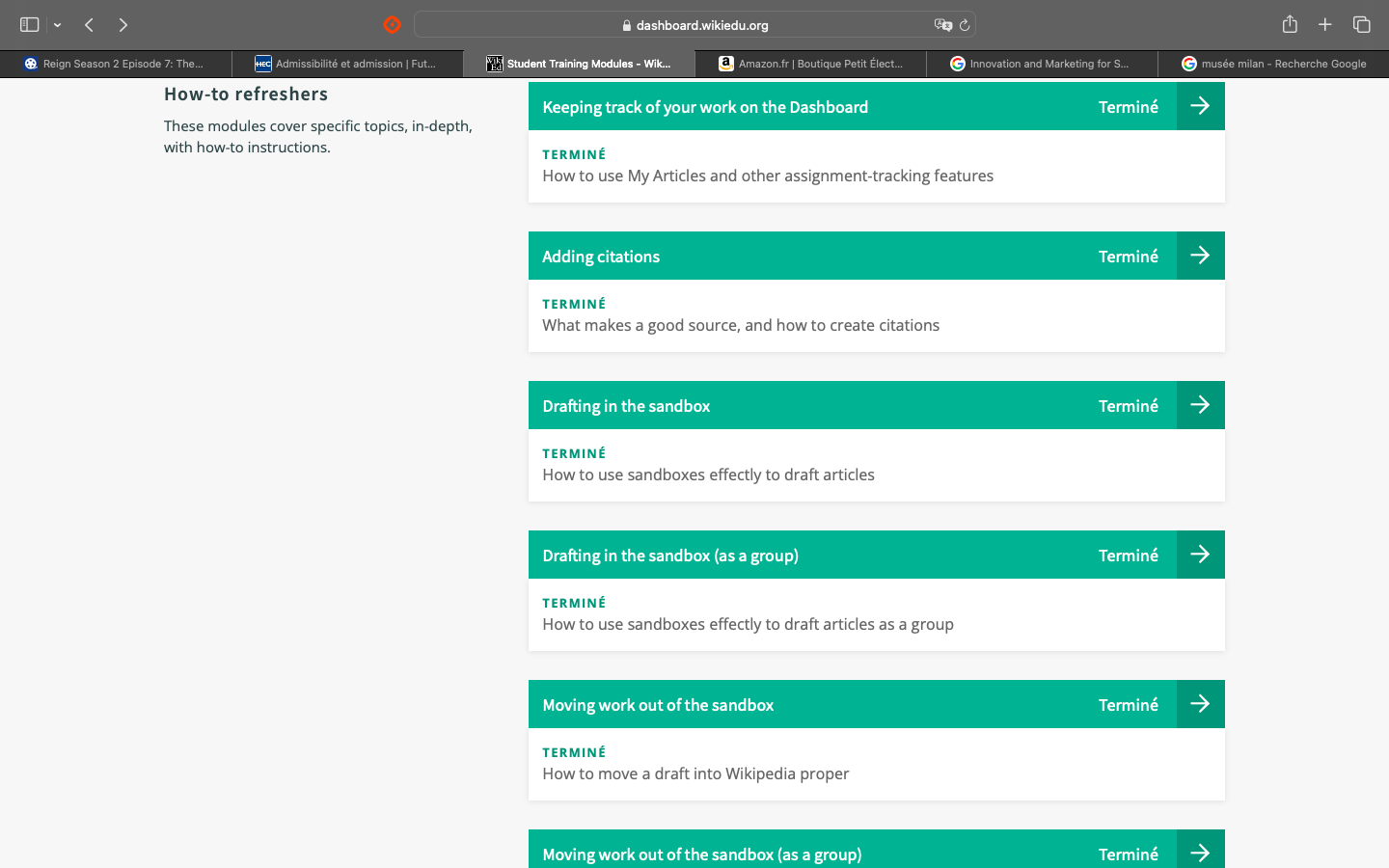Click the HEC favicon on Admissibilité tab
Viewport: 1389px width, 868px height.
(262, 64)
